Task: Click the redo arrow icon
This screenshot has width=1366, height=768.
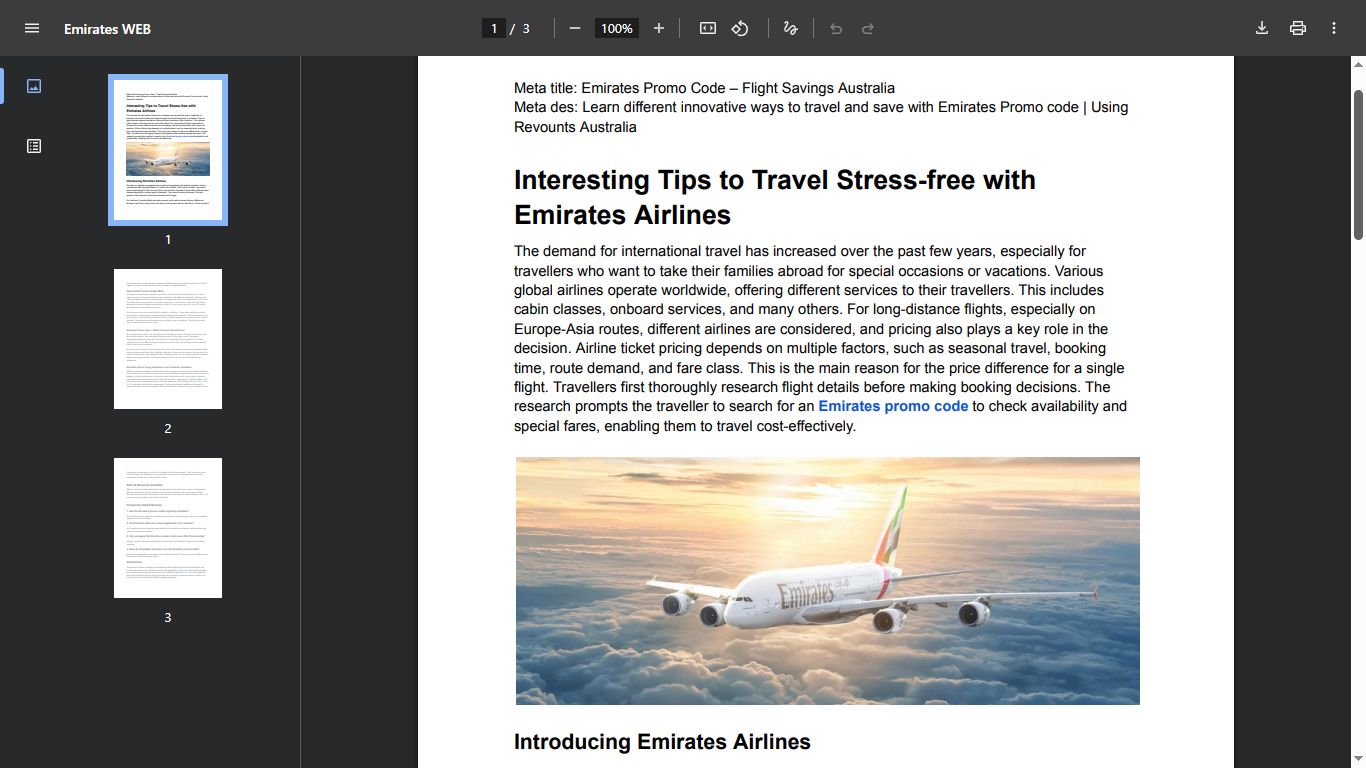Action: (868, 28)
